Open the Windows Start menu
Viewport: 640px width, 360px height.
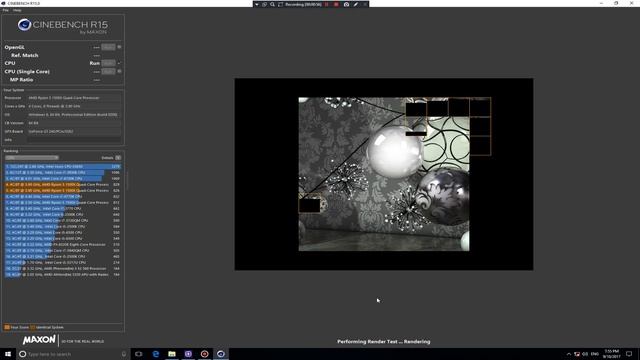pyautogui.click(x=8, y=354)
